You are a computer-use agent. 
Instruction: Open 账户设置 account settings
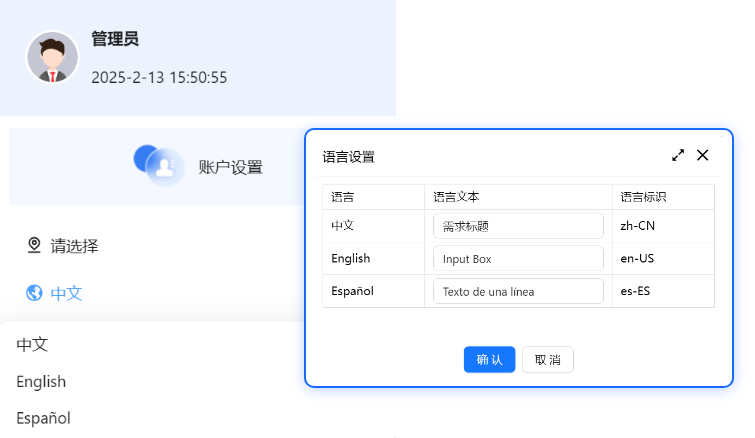(230, 167)
